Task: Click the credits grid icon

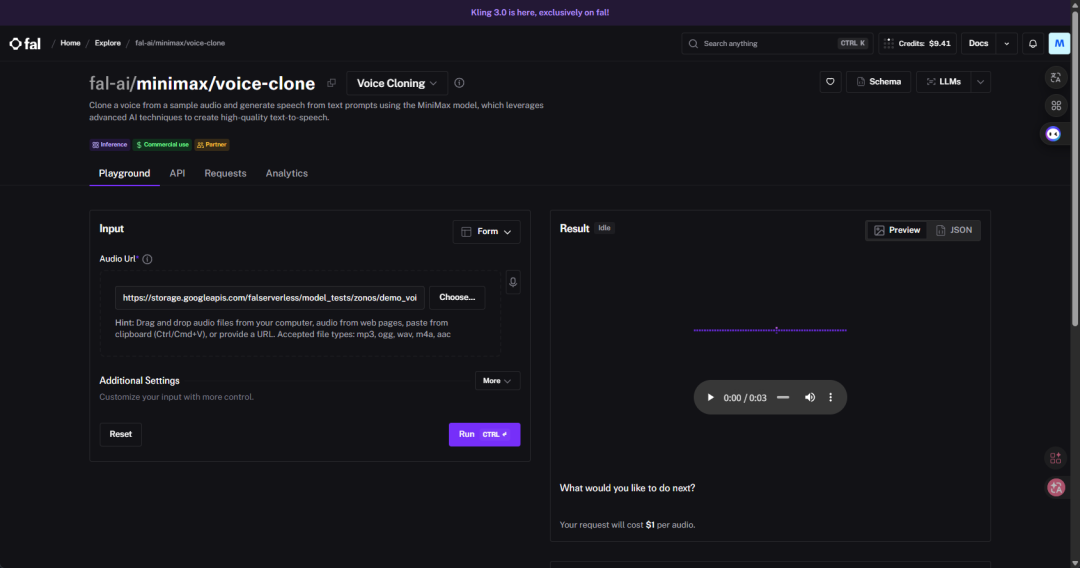Action: click(889, 43)
